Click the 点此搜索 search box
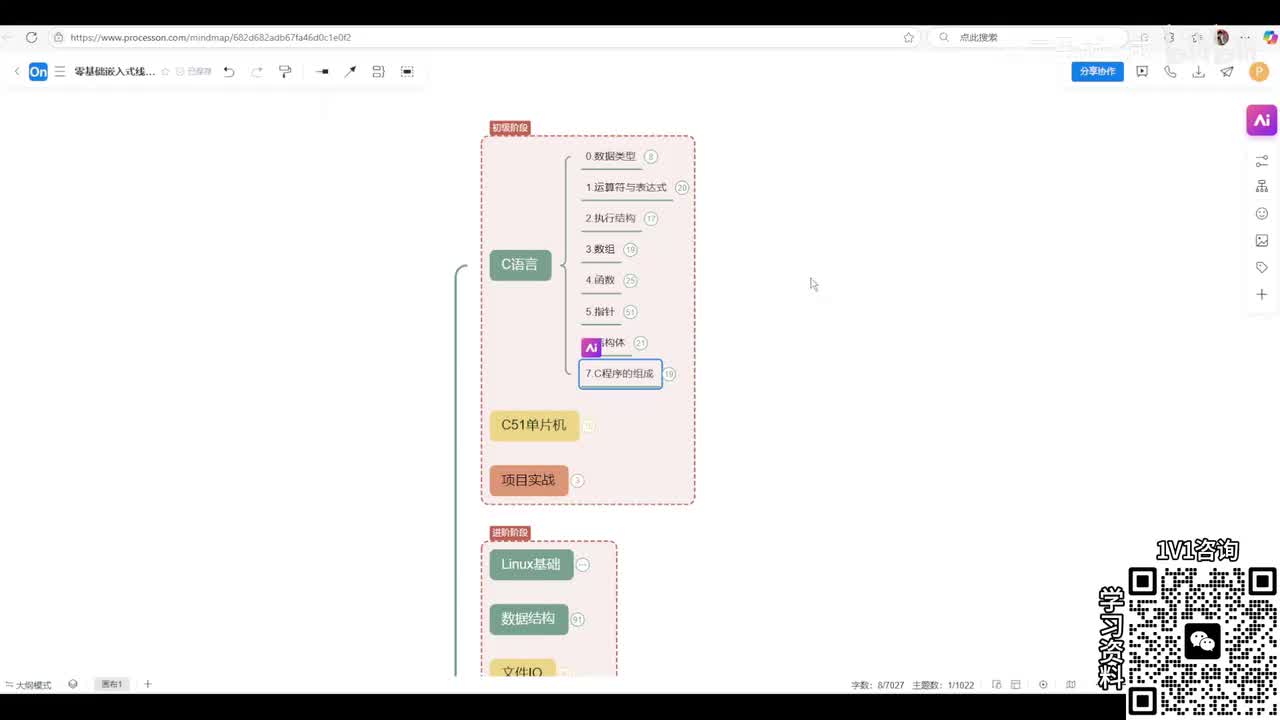 [x=1030, y=38]
